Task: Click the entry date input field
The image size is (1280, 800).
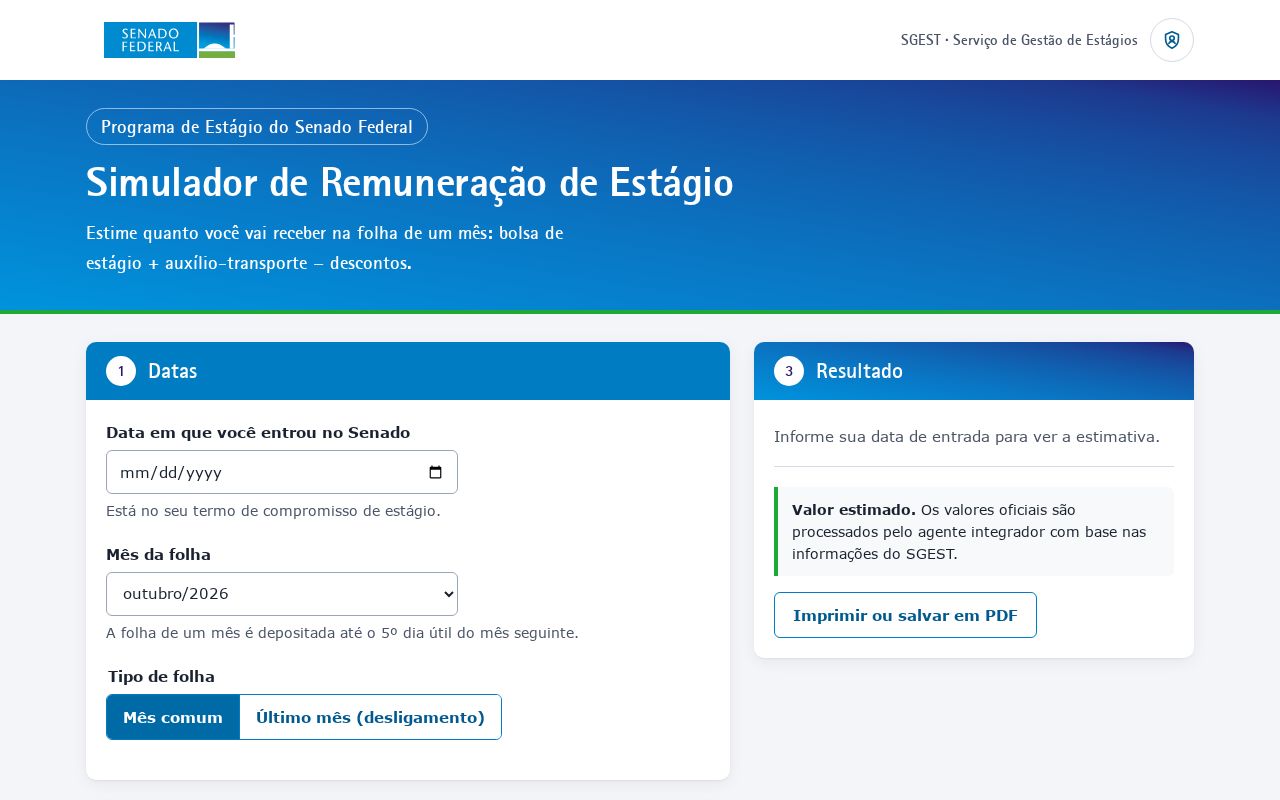Action: coord(282,472)
